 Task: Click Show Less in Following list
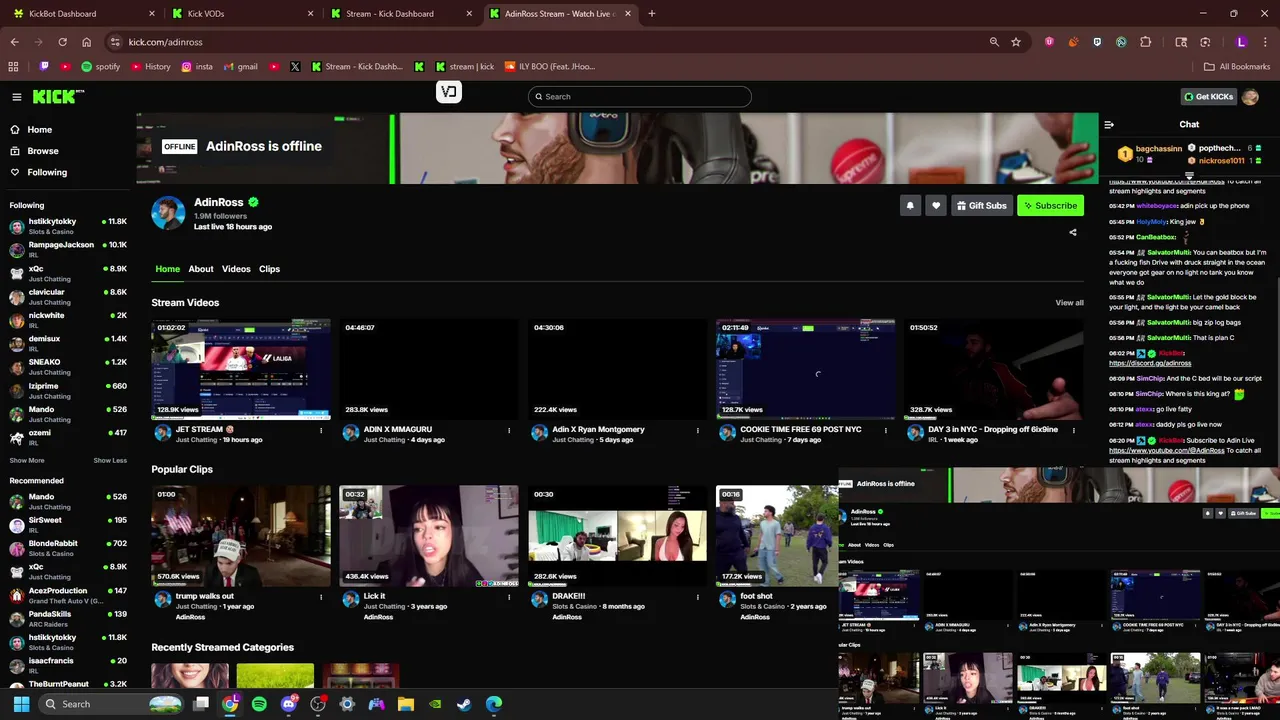coord(110,461)
